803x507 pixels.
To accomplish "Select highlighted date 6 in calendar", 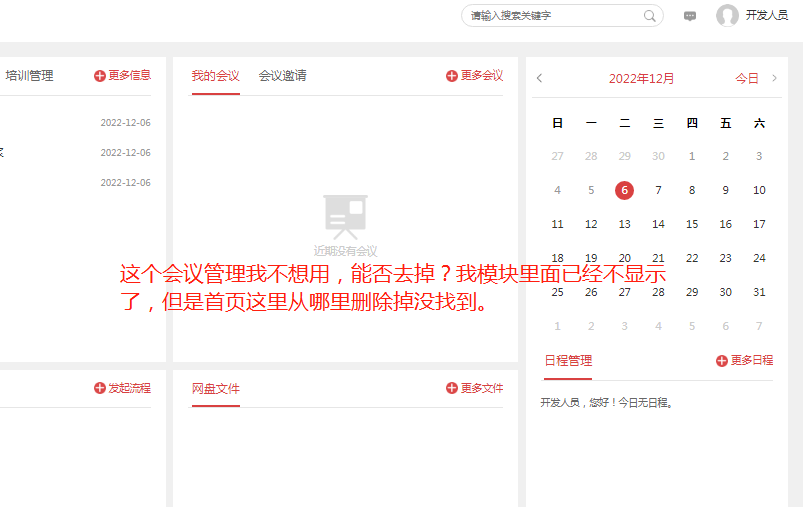I will [x=624, y=191].
